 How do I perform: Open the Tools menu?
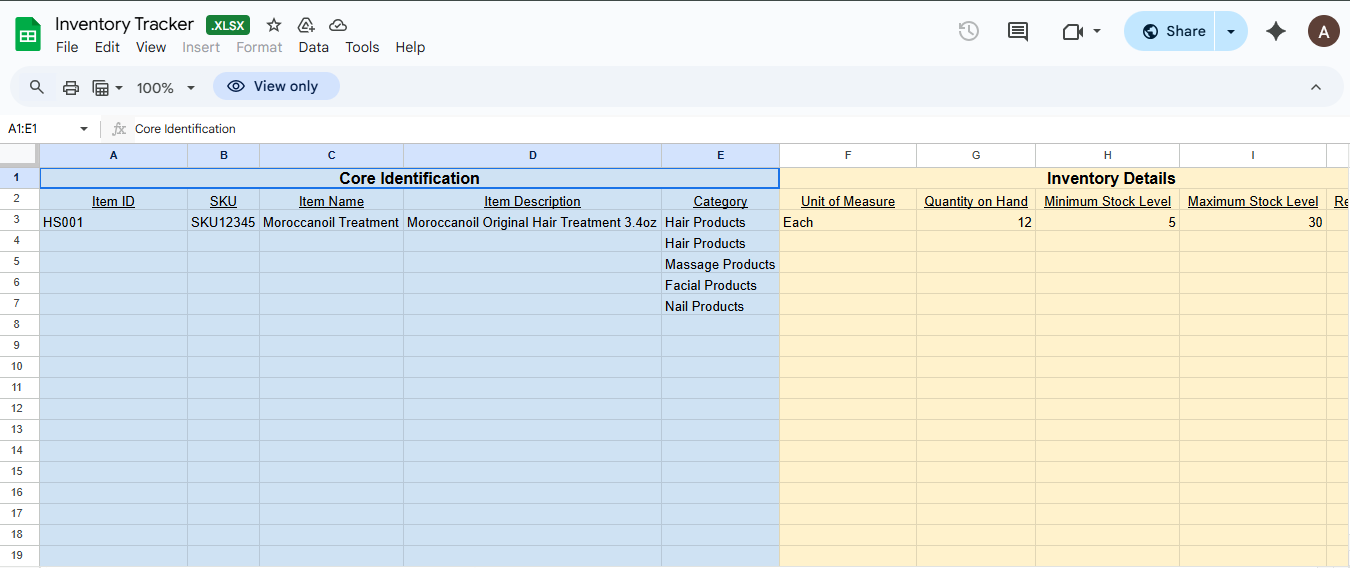click(362, 47)
